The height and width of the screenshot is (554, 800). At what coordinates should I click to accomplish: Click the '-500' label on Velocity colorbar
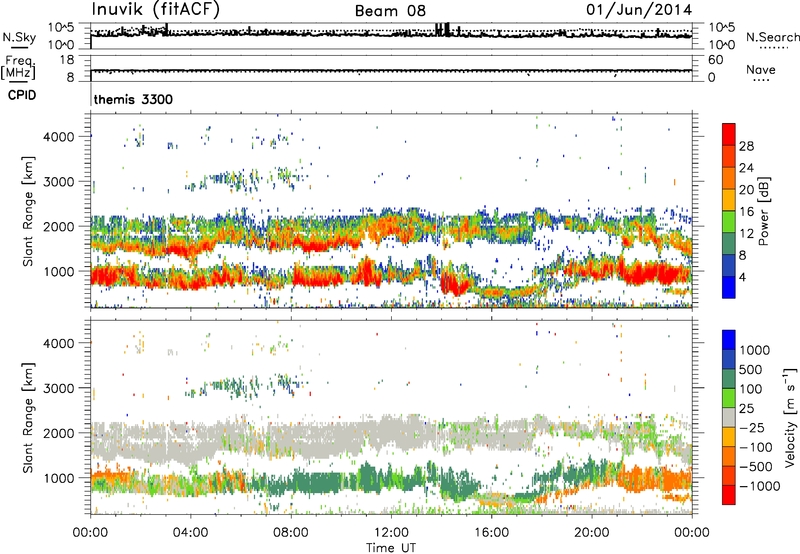[756, 467]
